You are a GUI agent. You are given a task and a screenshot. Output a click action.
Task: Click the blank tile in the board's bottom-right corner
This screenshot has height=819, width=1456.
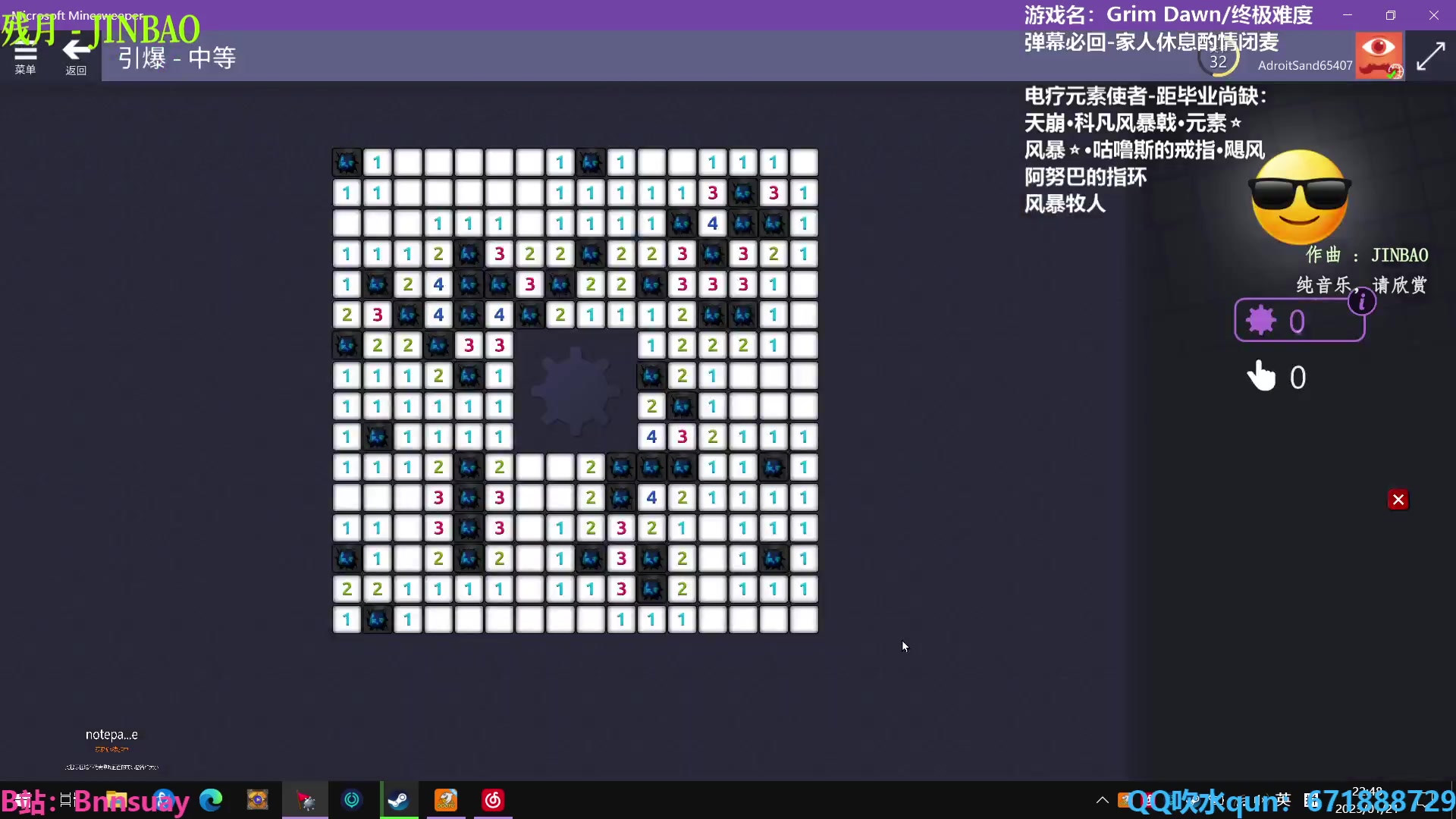point(803,620)
